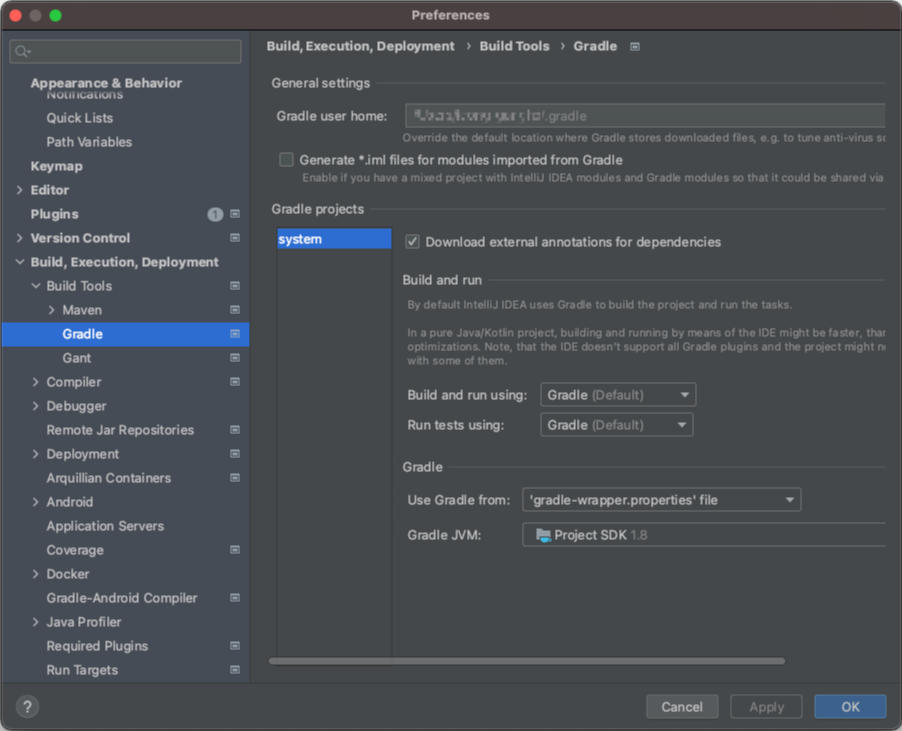Click the Apply button
Viewport: 902px width, 731px height.
(x=766, y=707)
